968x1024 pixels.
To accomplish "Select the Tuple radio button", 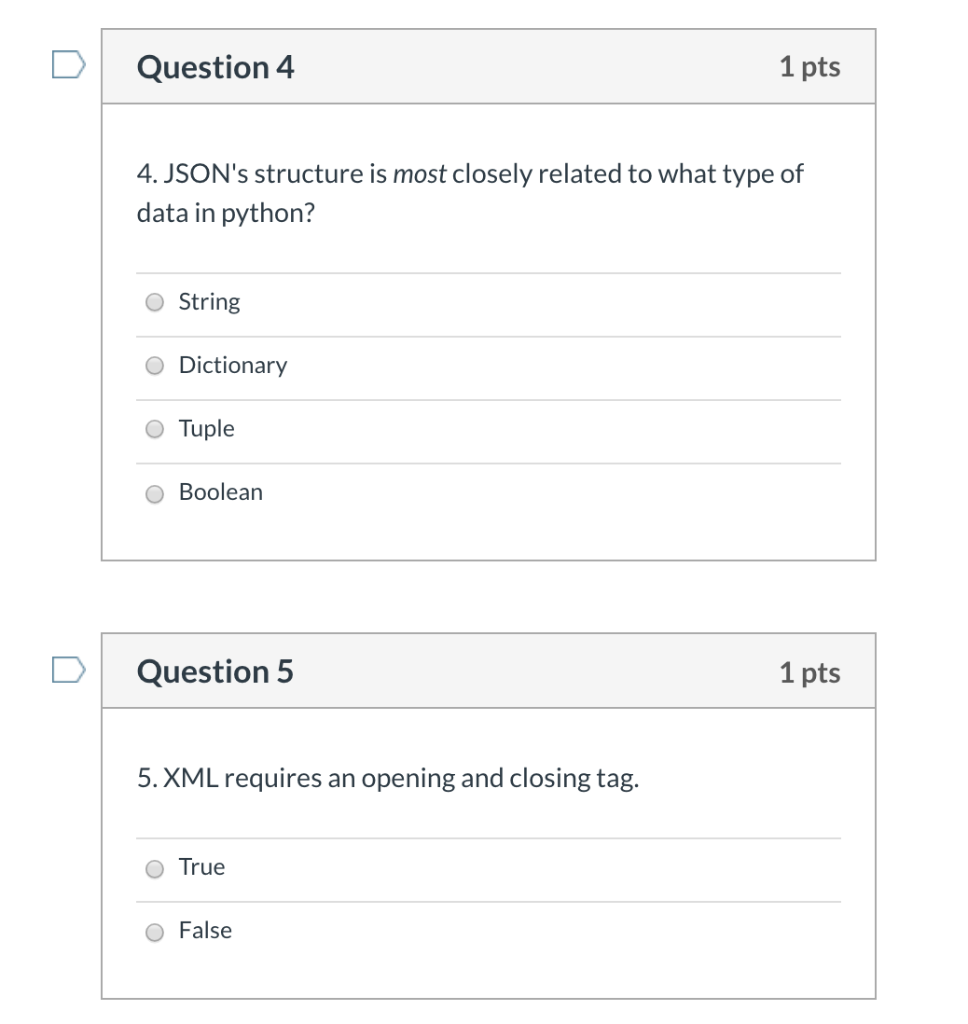I will [155, 429].
